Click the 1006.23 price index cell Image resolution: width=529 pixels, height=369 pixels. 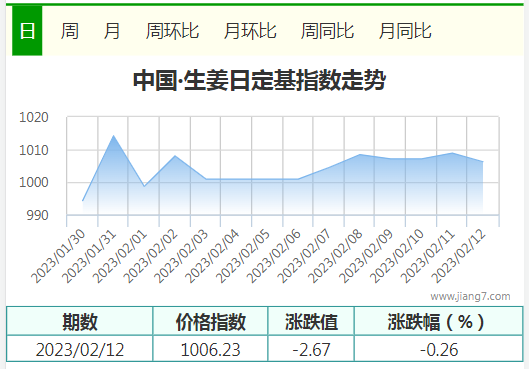(210, 349)
